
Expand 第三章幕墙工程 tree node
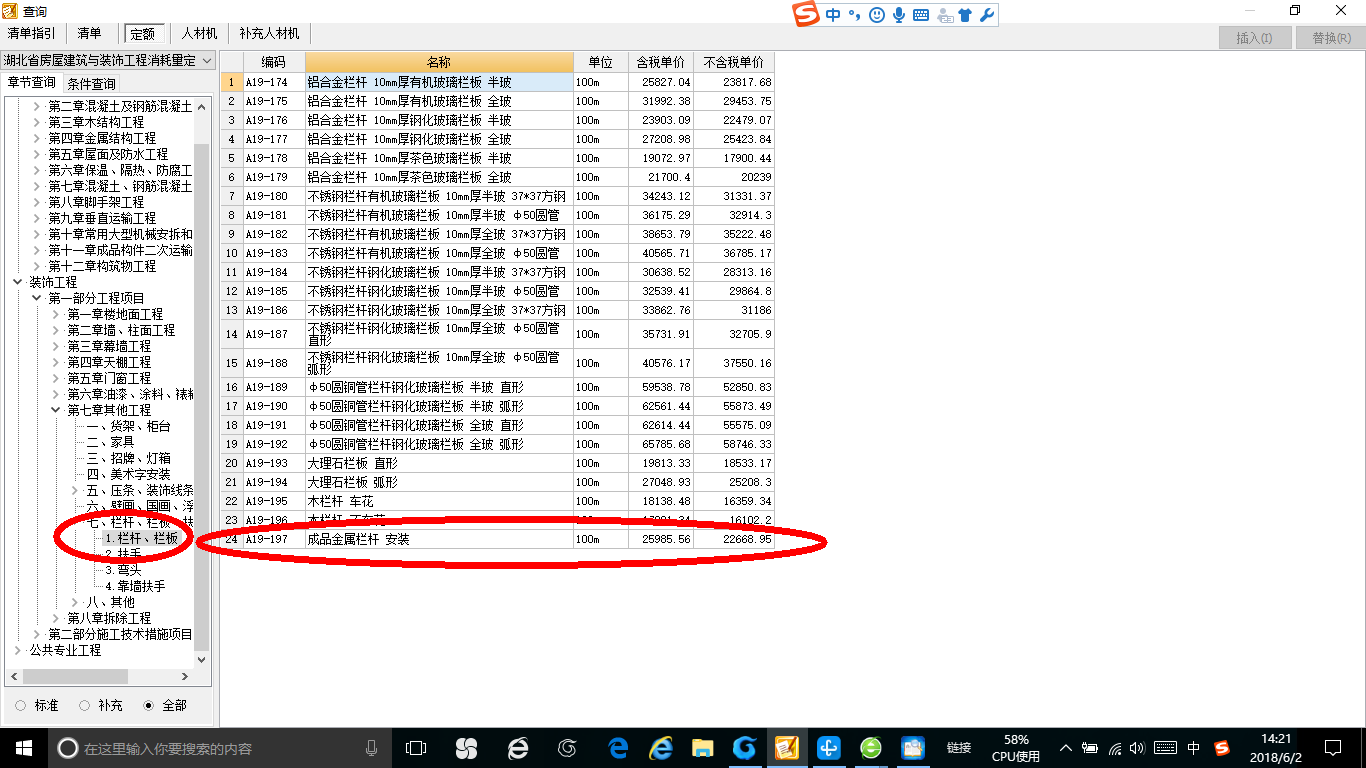56,346
